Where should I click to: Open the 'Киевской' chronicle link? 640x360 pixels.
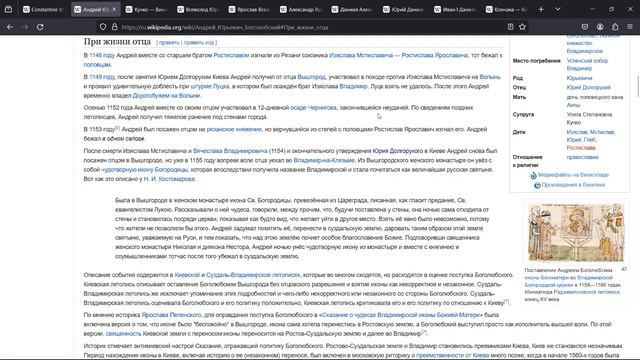pyautogui.click(x=187, y=275)
